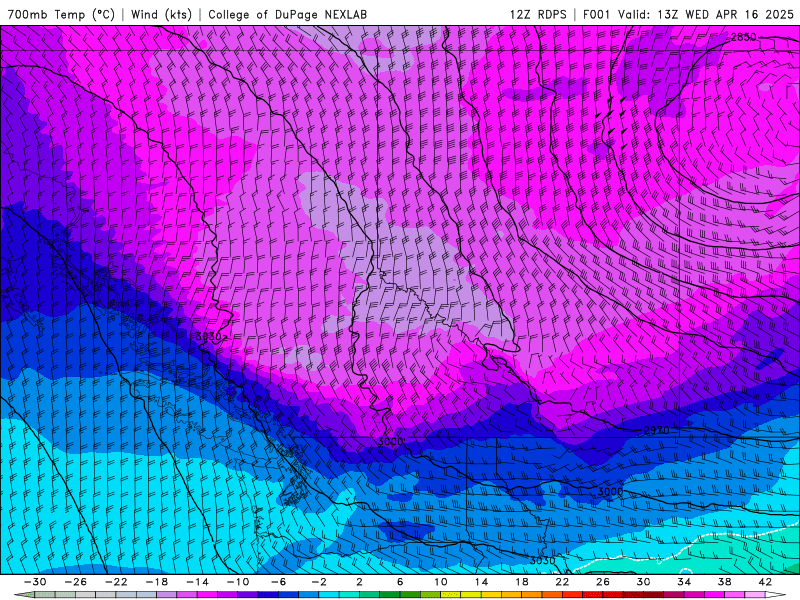This screenshot has width=800, height=600.
Task: Pick the -6 colorbar label
Action: (279, 582)
